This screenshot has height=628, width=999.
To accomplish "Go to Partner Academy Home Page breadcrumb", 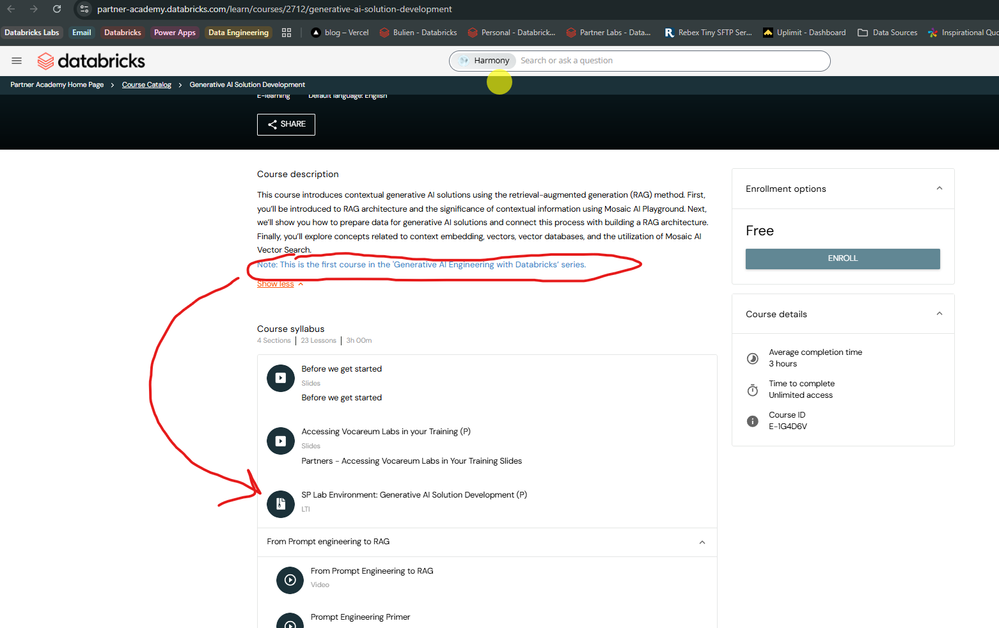I will pos(57,85).
